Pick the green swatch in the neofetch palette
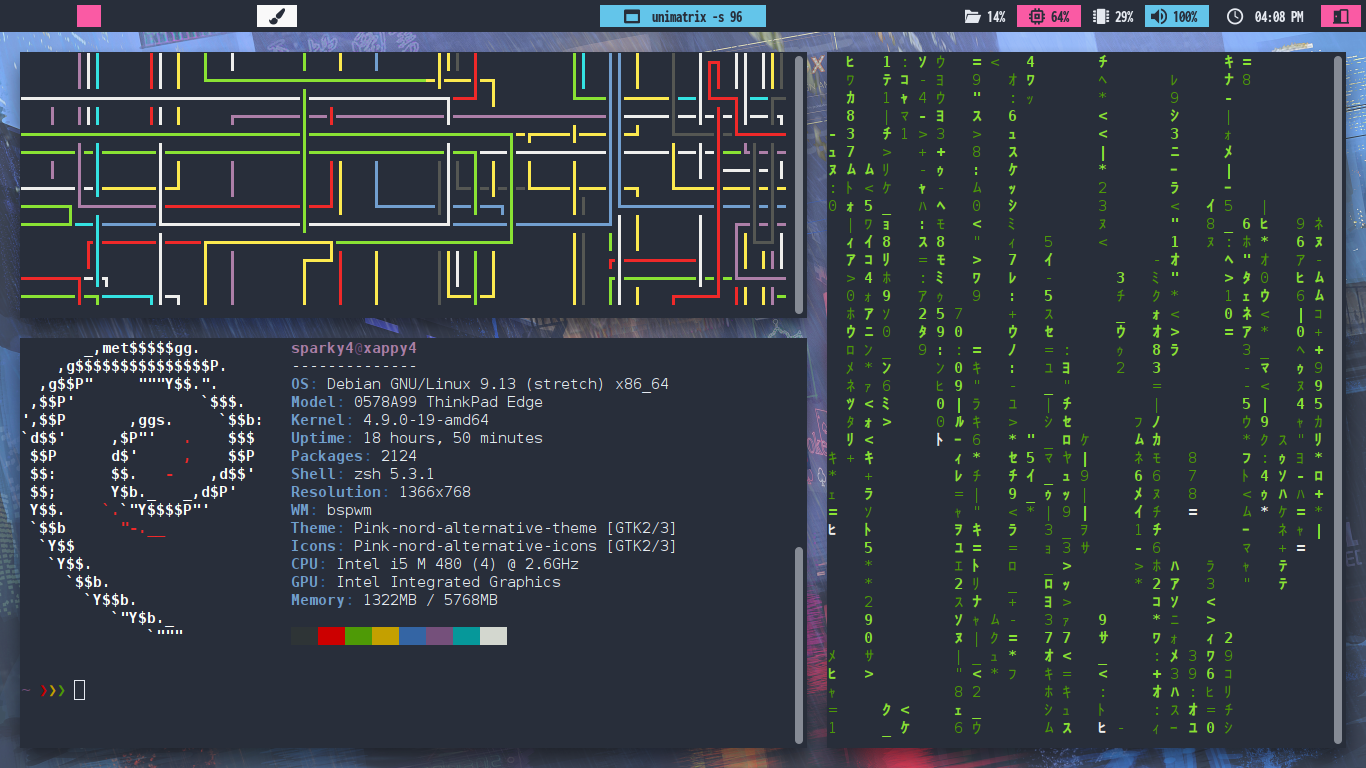1366x768 pixels. (x=358, y=636)
